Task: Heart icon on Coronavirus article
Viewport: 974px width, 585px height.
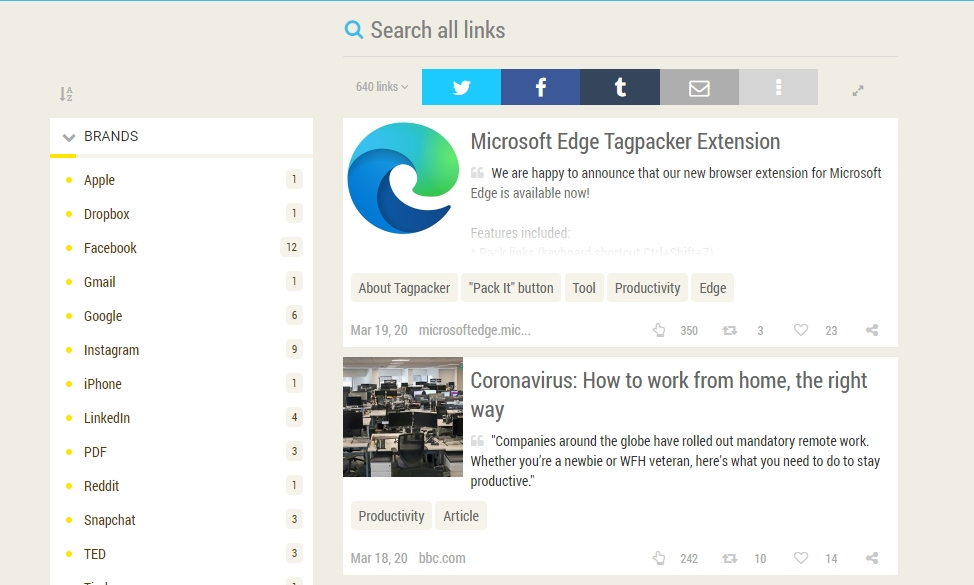Action: click(x=801, y=558)
